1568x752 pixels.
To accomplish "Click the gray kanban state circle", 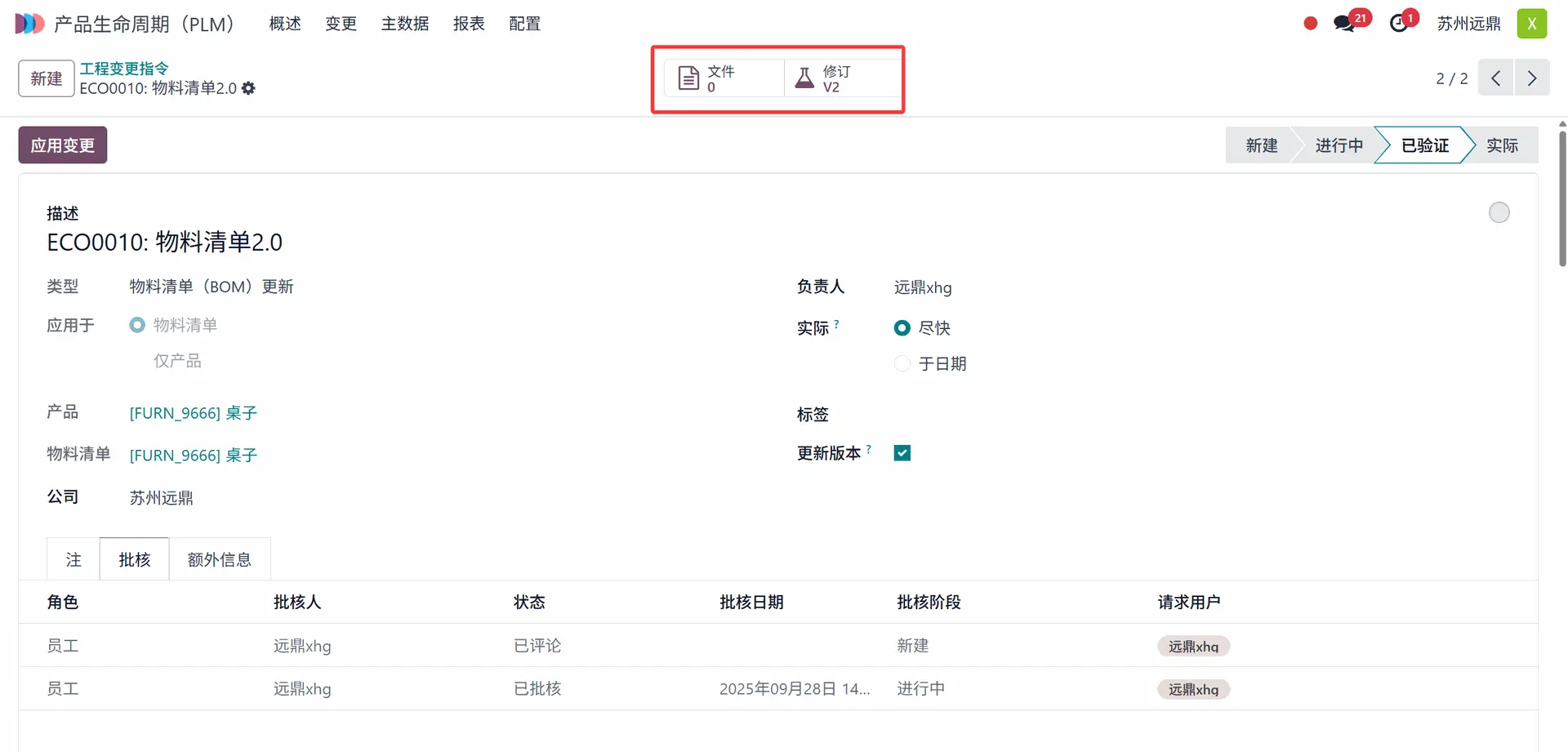I will tap(1499, 213).
